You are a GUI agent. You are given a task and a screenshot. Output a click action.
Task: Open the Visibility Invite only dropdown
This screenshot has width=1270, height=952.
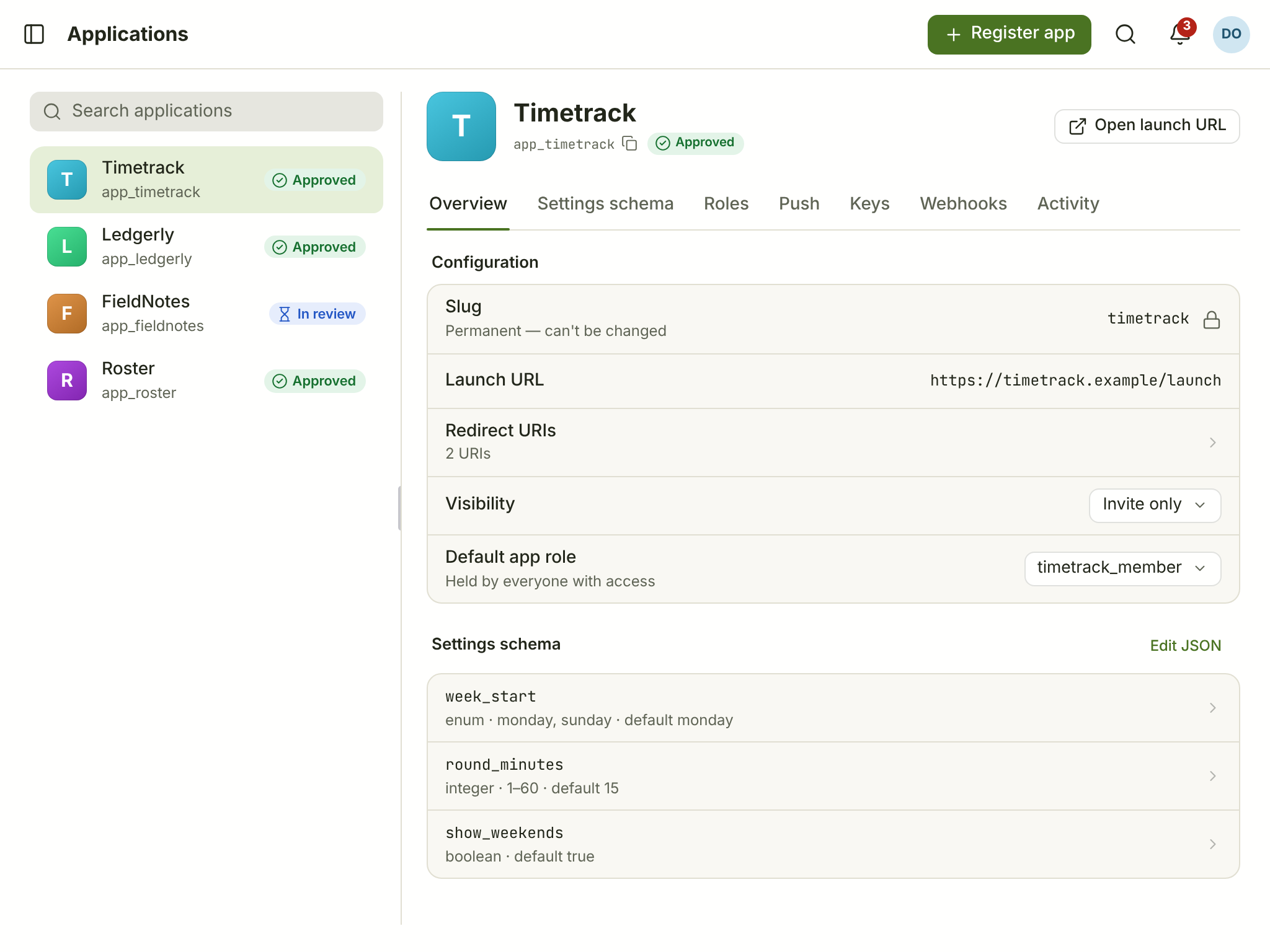click(1155, 505)
